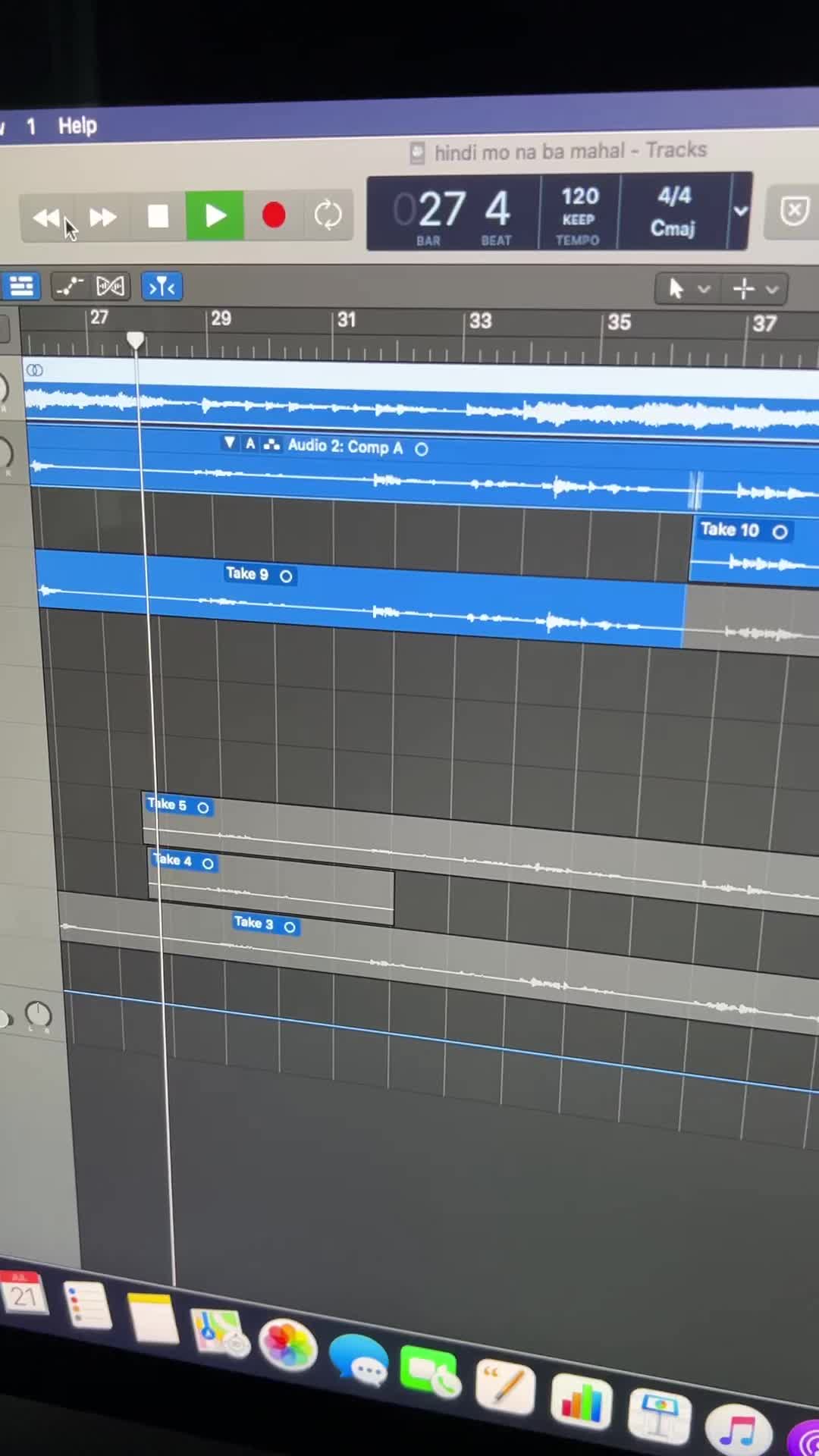
Task: Collapse the Audio 2 take folder triangle
Action: [x=229, y=443]
